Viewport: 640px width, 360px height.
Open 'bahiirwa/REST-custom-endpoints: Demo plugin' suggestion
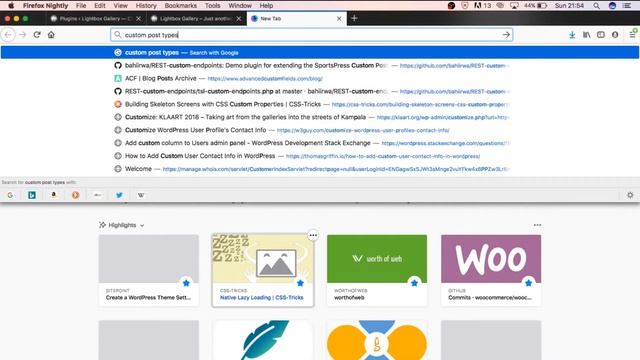pyautogui.click(x=320, y=65)
